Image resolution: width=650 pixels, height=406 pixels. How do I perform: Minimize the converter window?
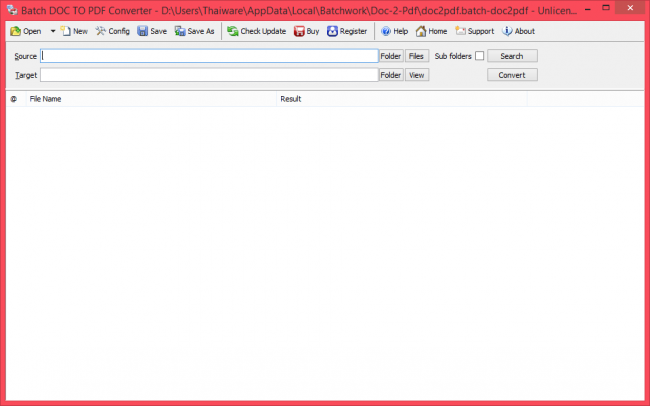click(x=588, y=9)
